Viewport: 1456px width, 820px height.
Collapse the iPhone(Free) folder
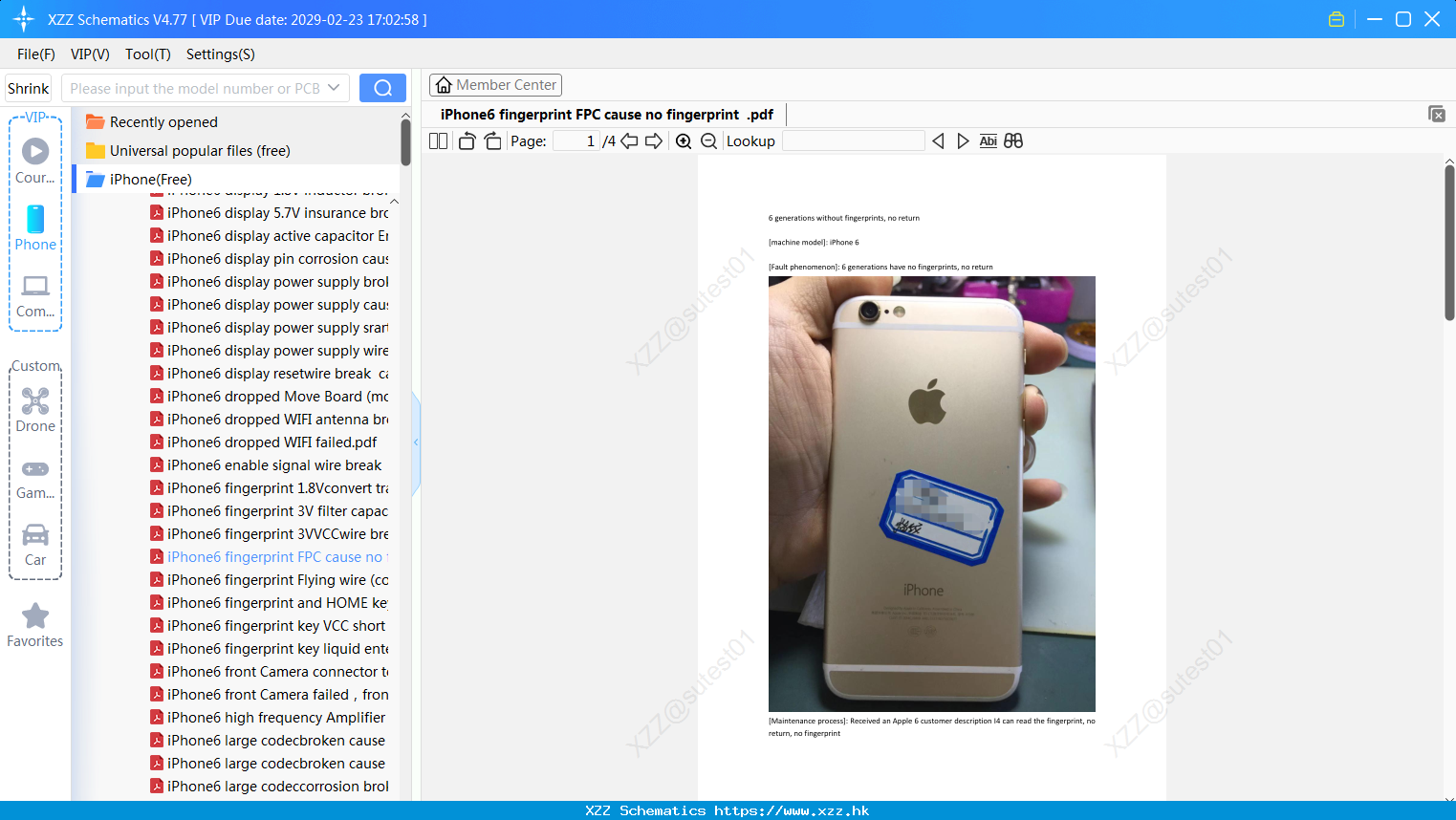pos(139,180)
